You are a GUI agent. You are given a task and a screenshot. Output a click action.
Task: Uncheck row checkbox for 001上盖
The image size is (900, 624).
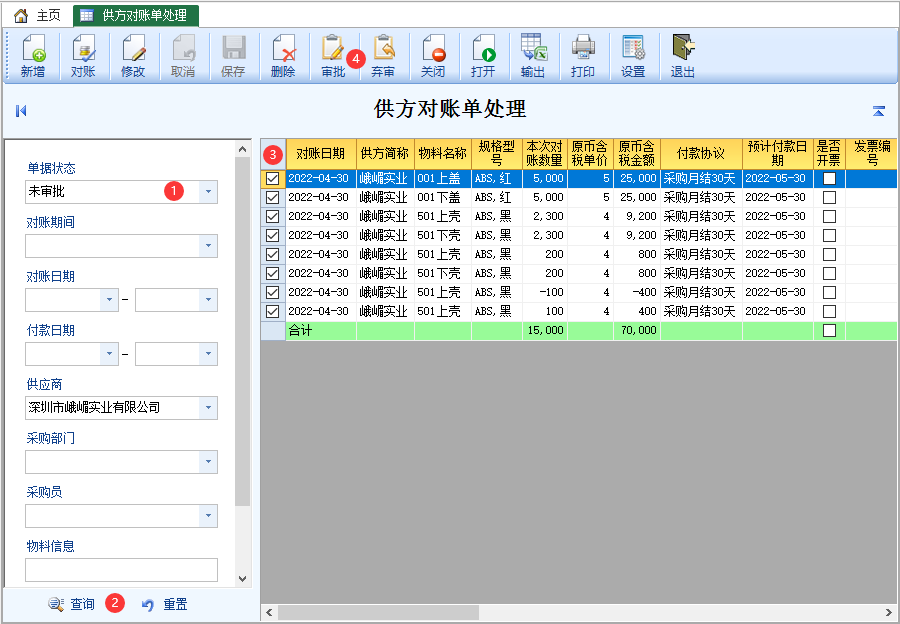click(273, 179)
